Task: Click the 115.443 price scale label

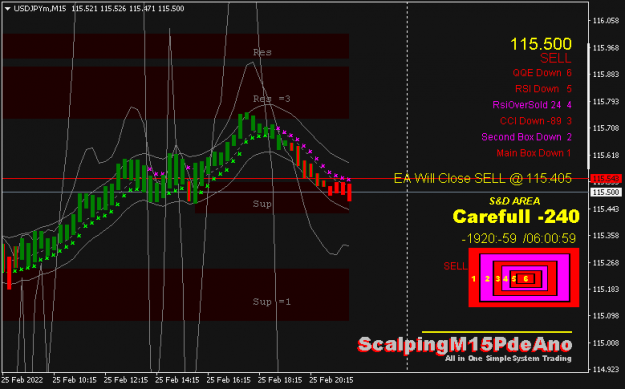Action: coord(606,209)
